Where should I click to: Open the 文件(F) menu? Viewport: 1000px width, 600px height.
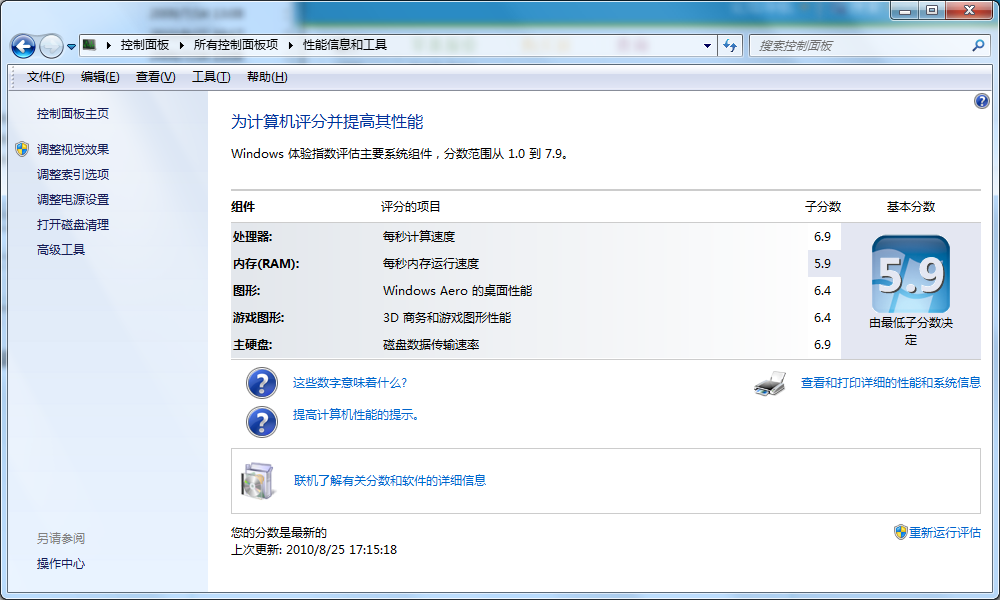tap(45, 77)
